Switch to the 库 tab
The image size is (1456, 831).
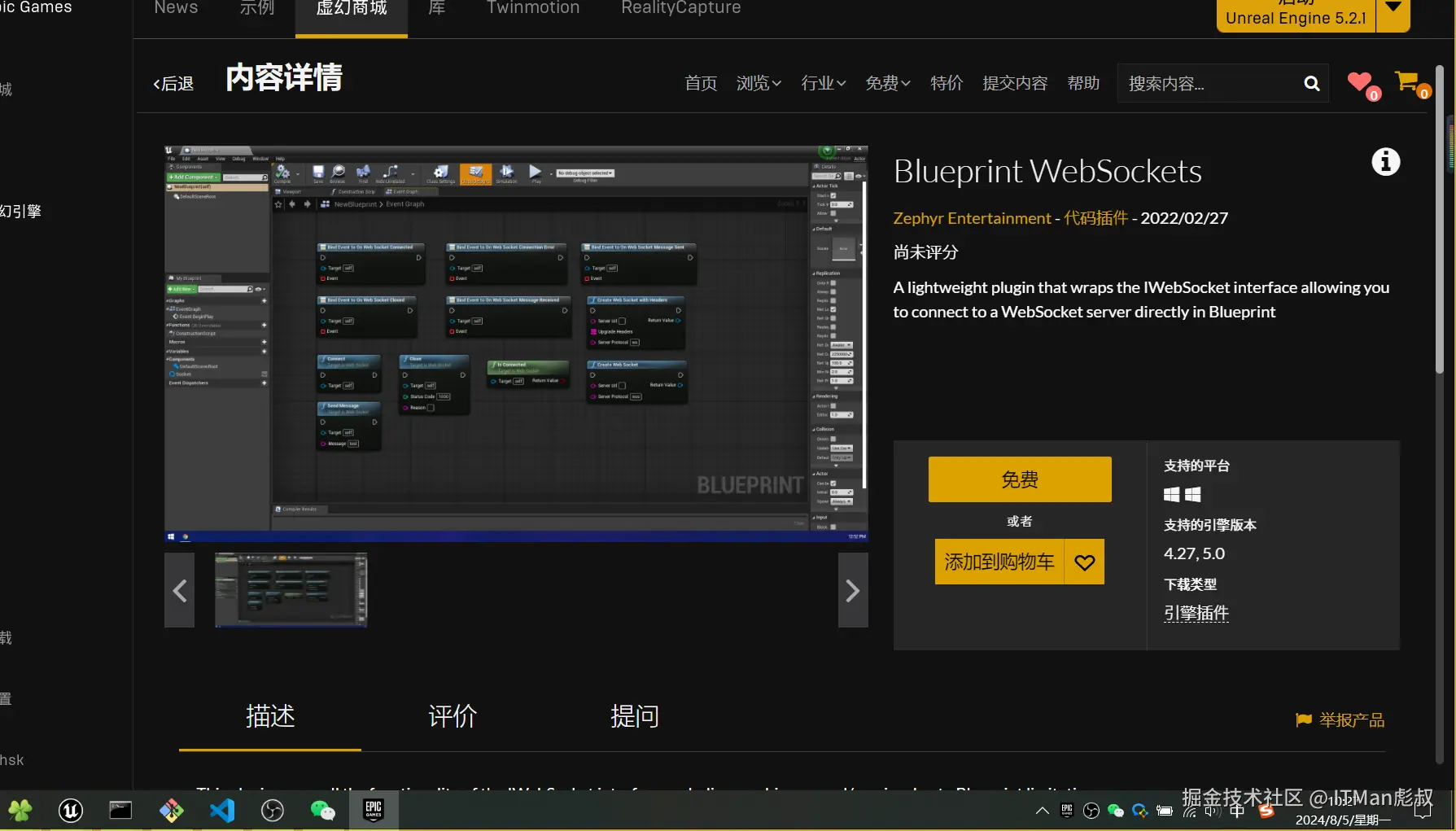[x=437, y=8]
